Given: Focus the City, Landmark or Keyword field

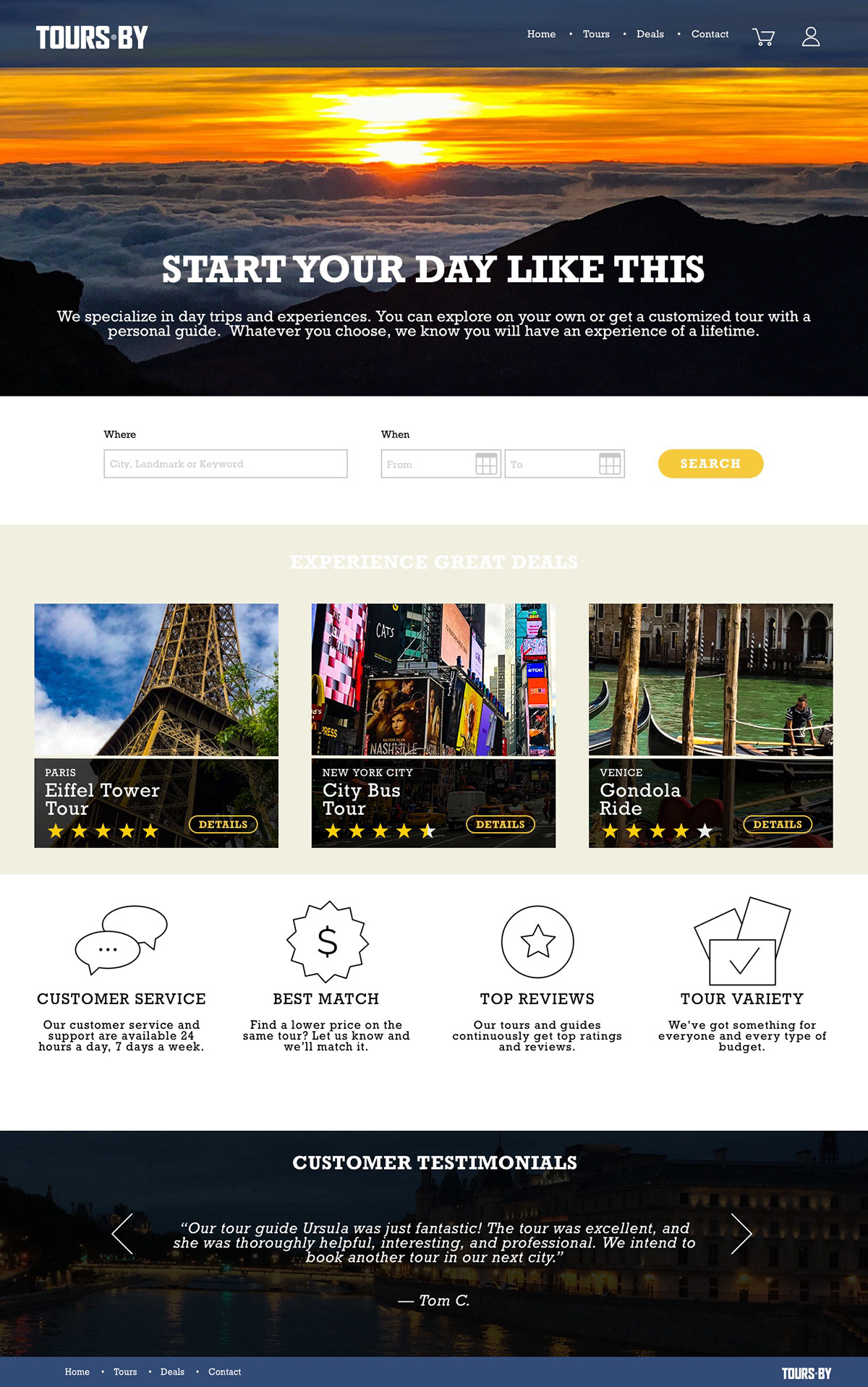Looking at the screenshot, I should pyautogui.click(x=226, y=464).
